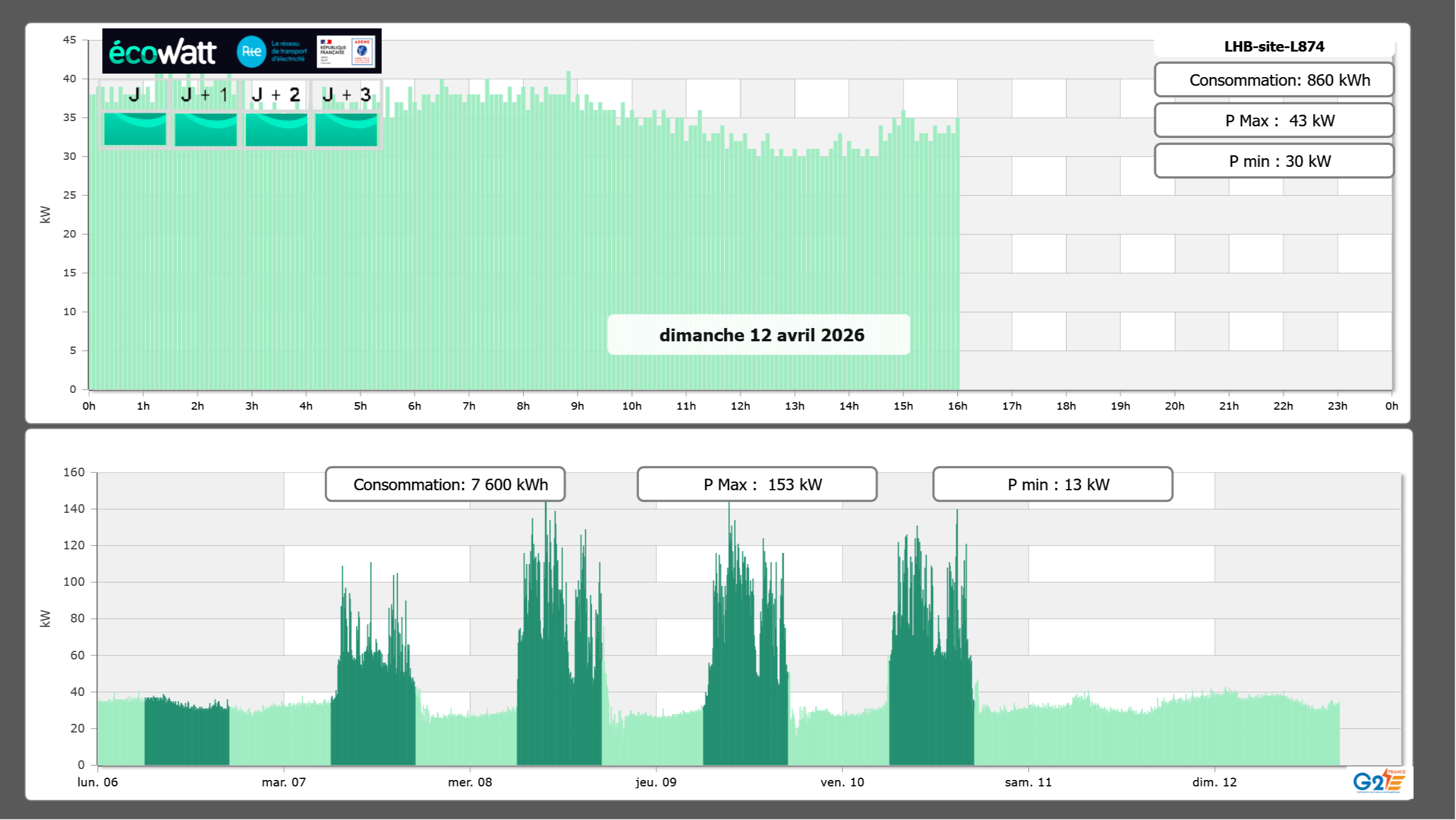The image size is (1456, 820).
Task: Click the RTE circular logo
Action: pyautogui.click(x=251, y=52)
